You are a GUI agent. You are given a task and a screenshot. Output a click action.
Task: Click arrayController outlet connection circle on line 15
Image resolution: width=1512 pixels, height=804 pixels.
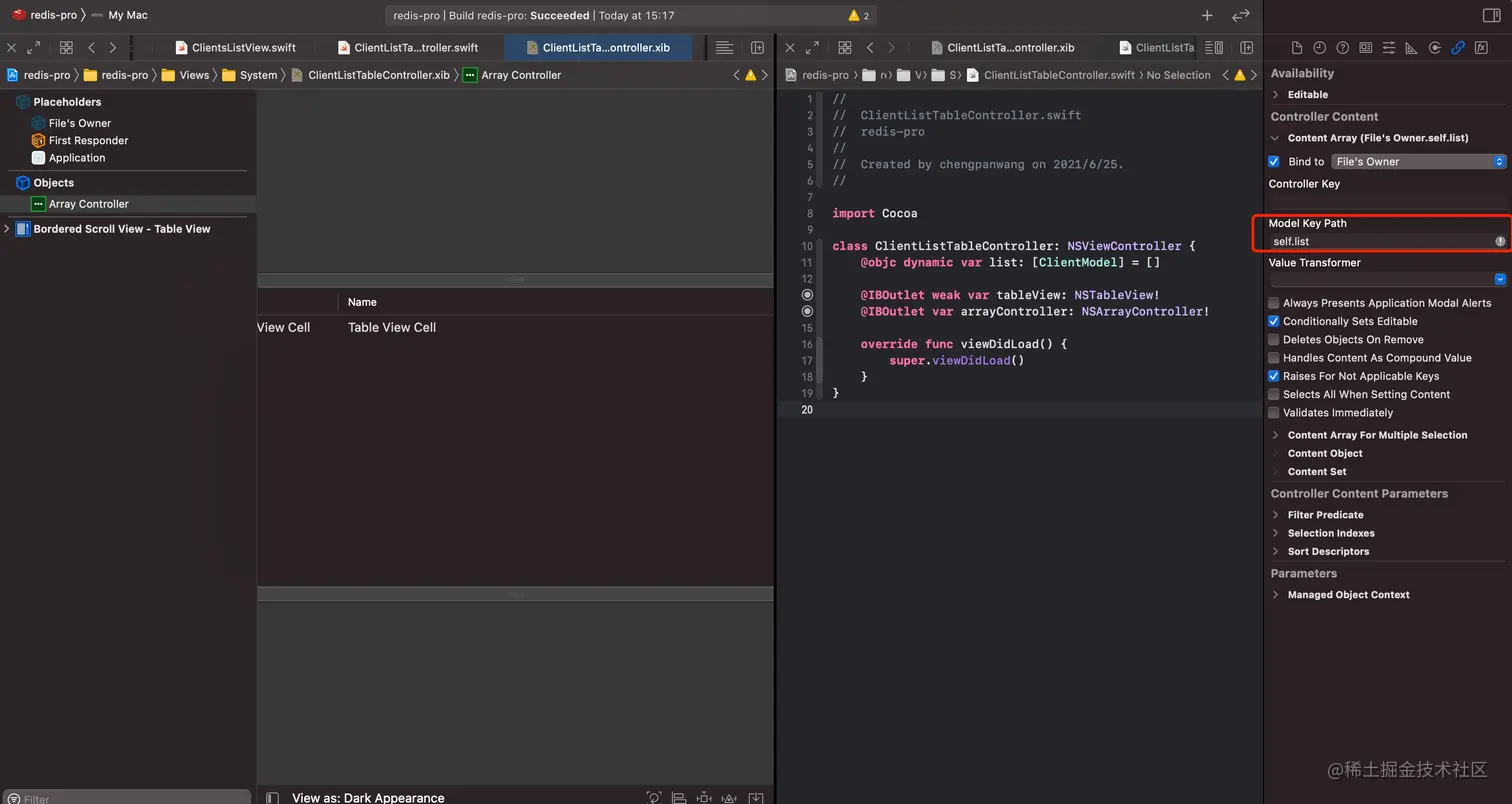pos(807,311)
